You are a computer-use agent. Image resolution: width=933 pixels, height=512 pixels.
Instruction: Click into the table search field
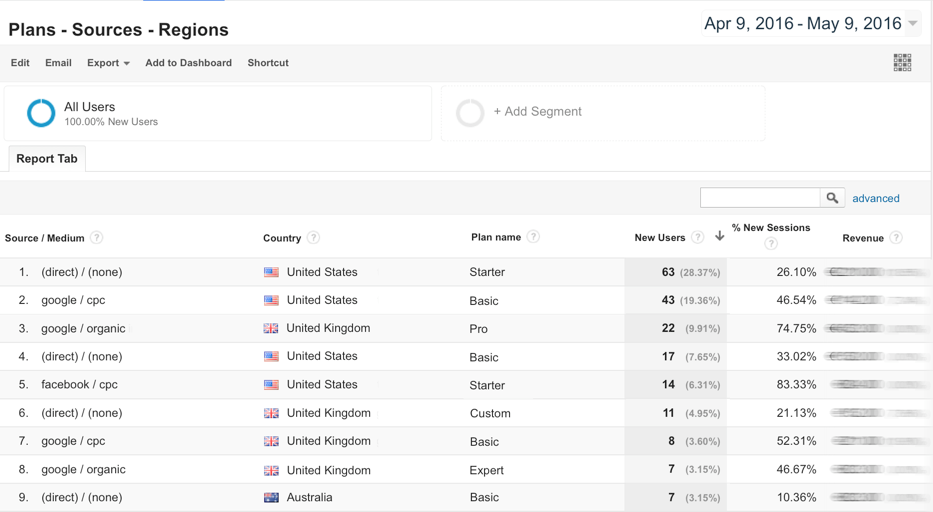760,198
